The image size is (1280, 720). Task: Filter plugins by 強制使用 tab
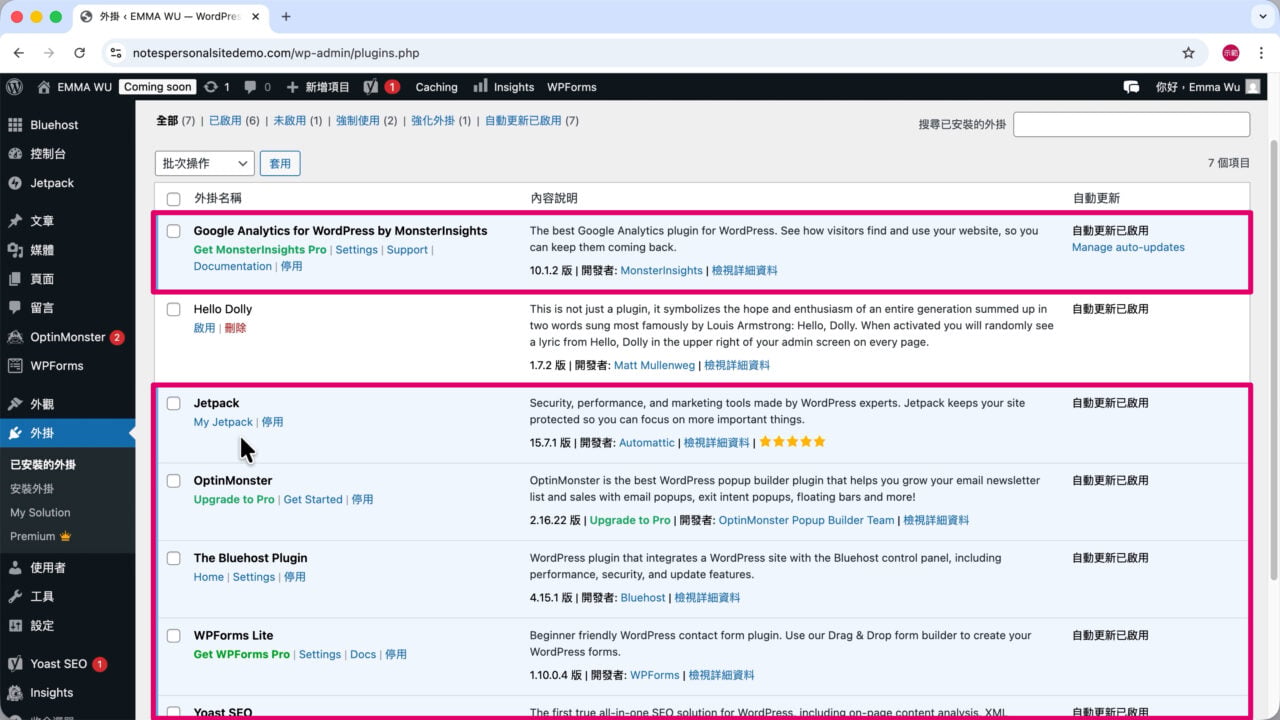[357, 121]
